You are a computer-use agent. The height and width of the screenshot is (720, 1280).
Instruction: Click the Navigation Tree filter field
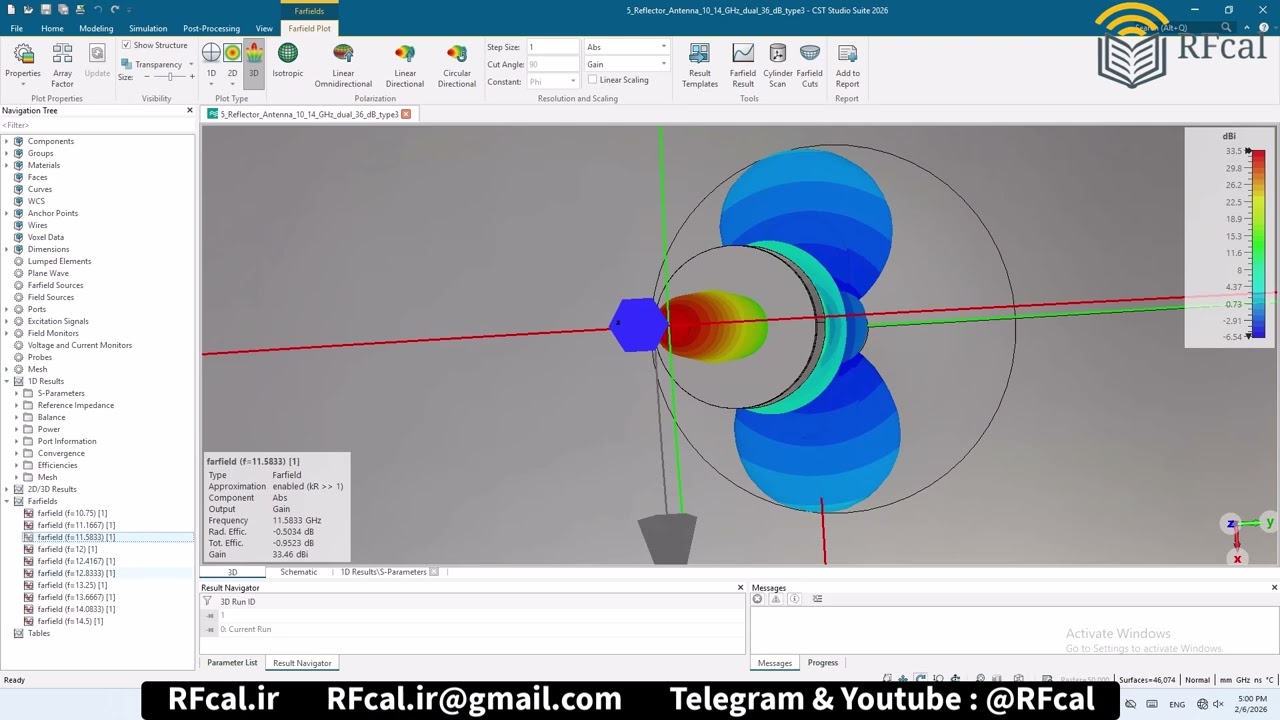tap(97, 125)
